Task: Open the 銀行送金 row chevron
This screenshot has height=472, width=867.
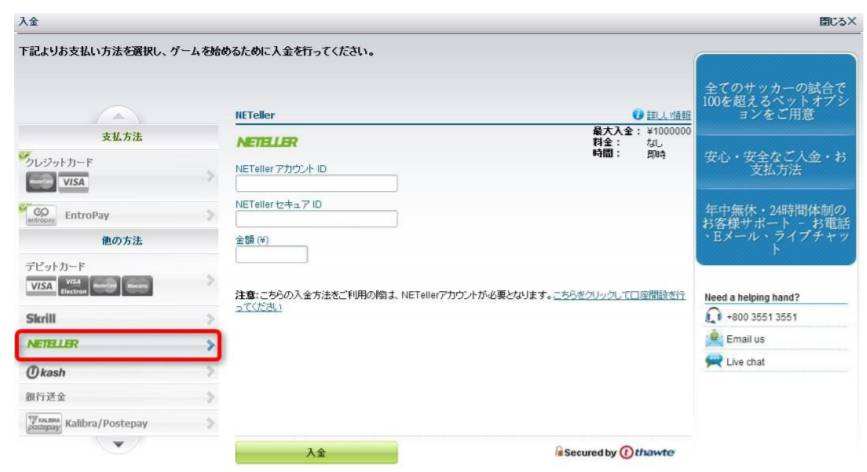Action: 210,397
